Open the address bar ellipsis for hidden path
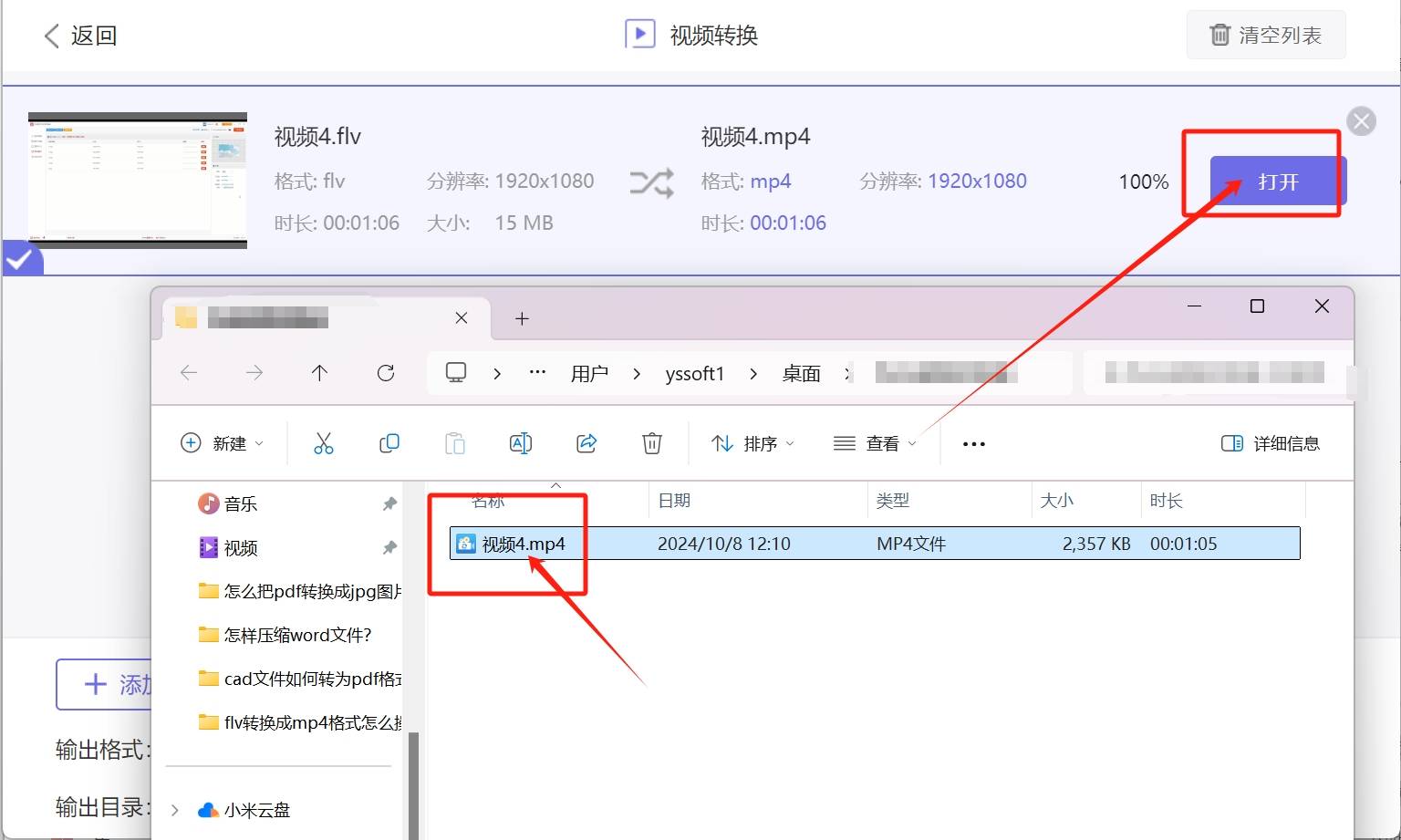Viewport: 1401px width, 840px height. coord(537,372)
